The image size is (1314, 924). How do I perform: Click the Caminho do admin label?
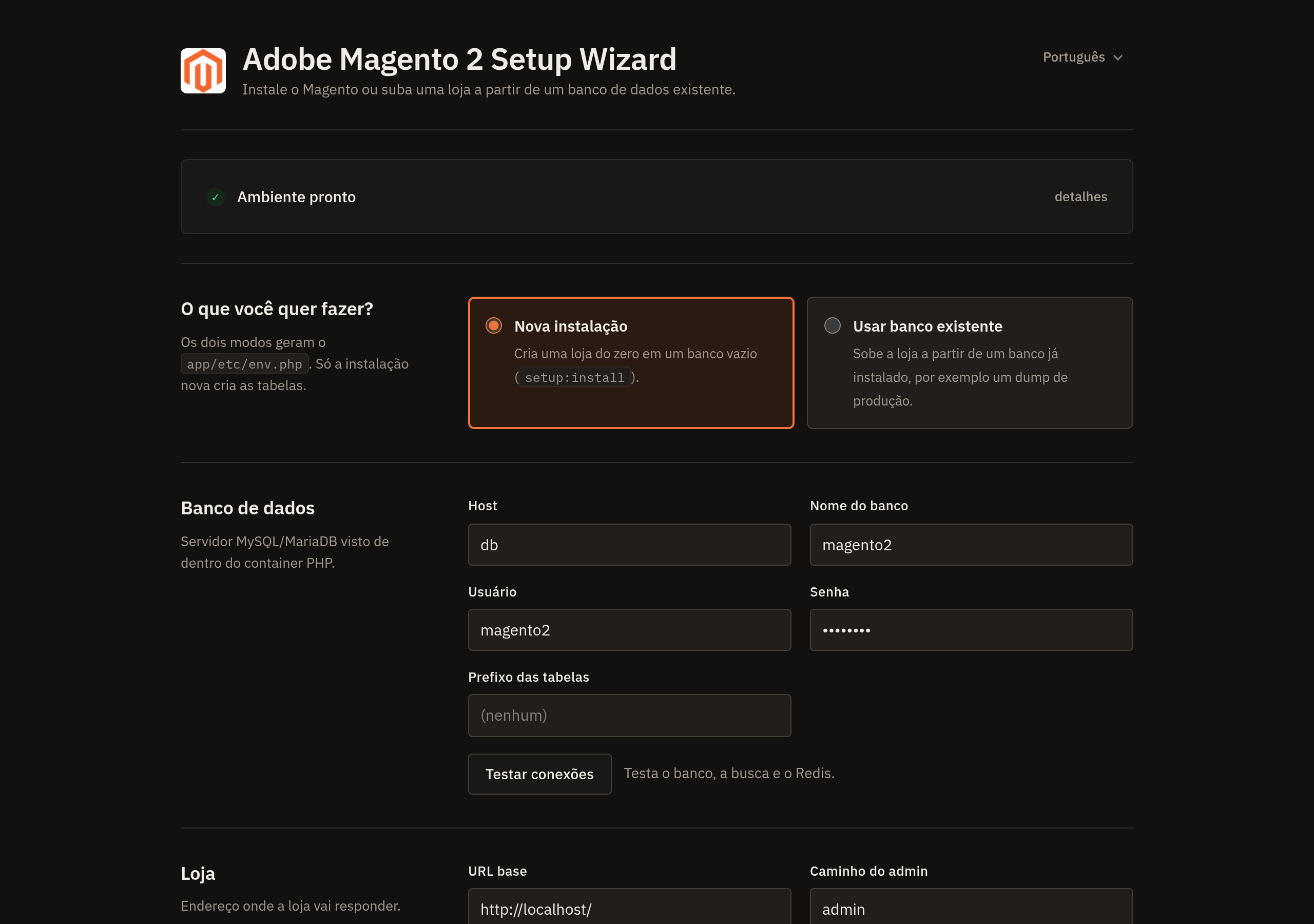click(868, 871)
